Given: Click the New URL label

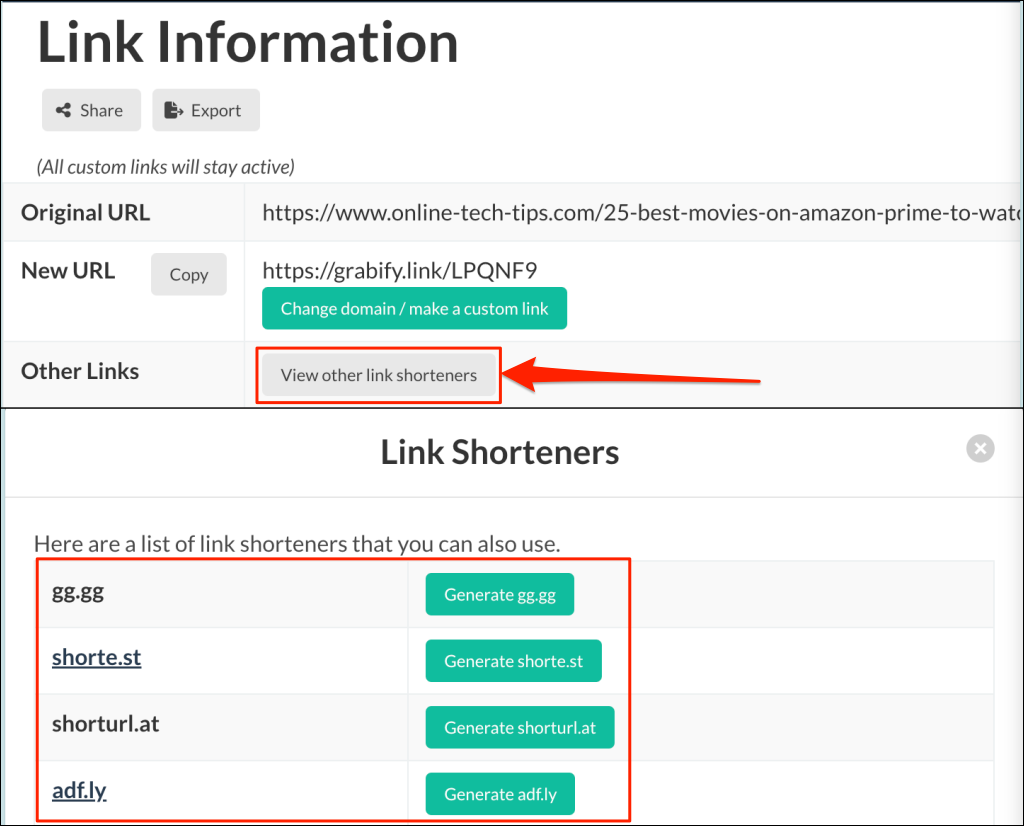Looking at the screenshot, I should click(x=68, y=270).
